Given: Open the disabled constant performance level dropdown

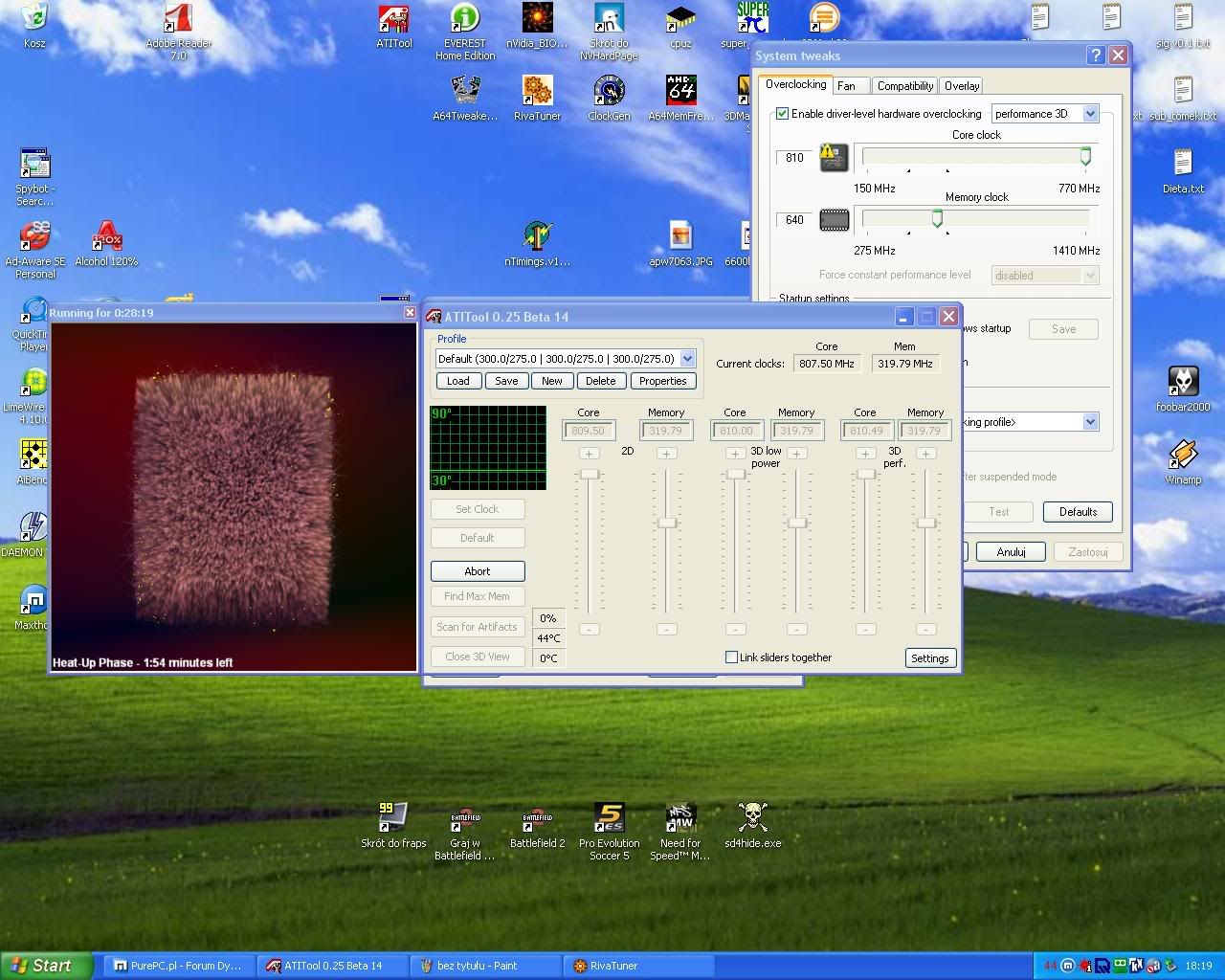Looking at the screenshot, I should coord(1045,275).
